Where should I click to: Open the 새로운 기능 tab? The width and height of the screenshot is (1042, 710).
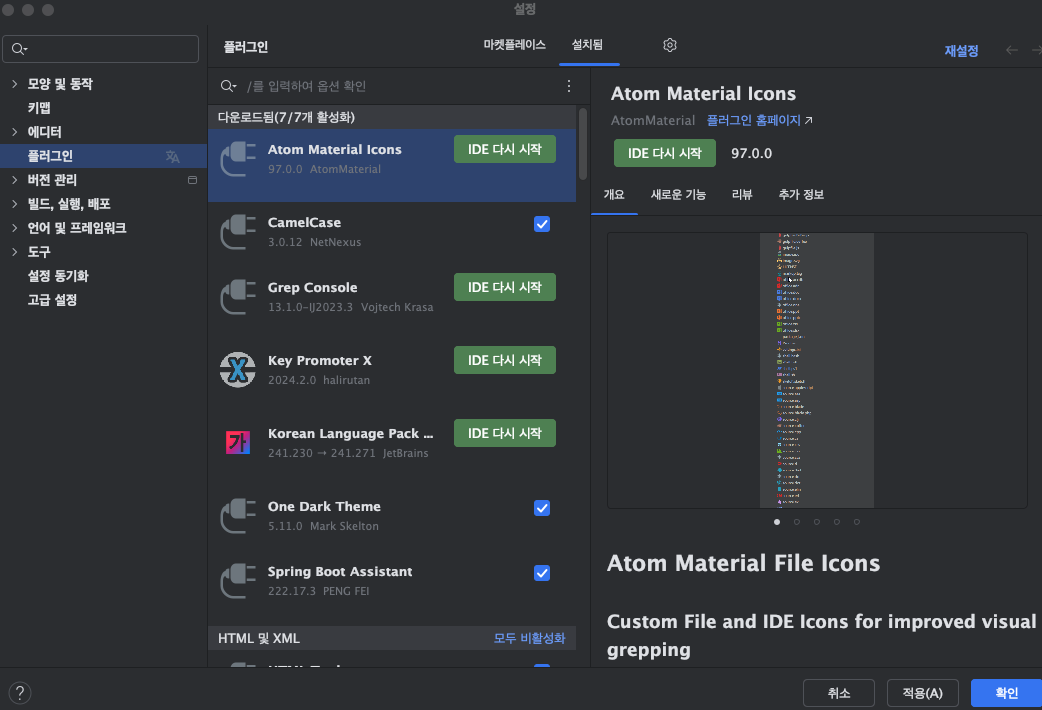[x=678, y=195]
